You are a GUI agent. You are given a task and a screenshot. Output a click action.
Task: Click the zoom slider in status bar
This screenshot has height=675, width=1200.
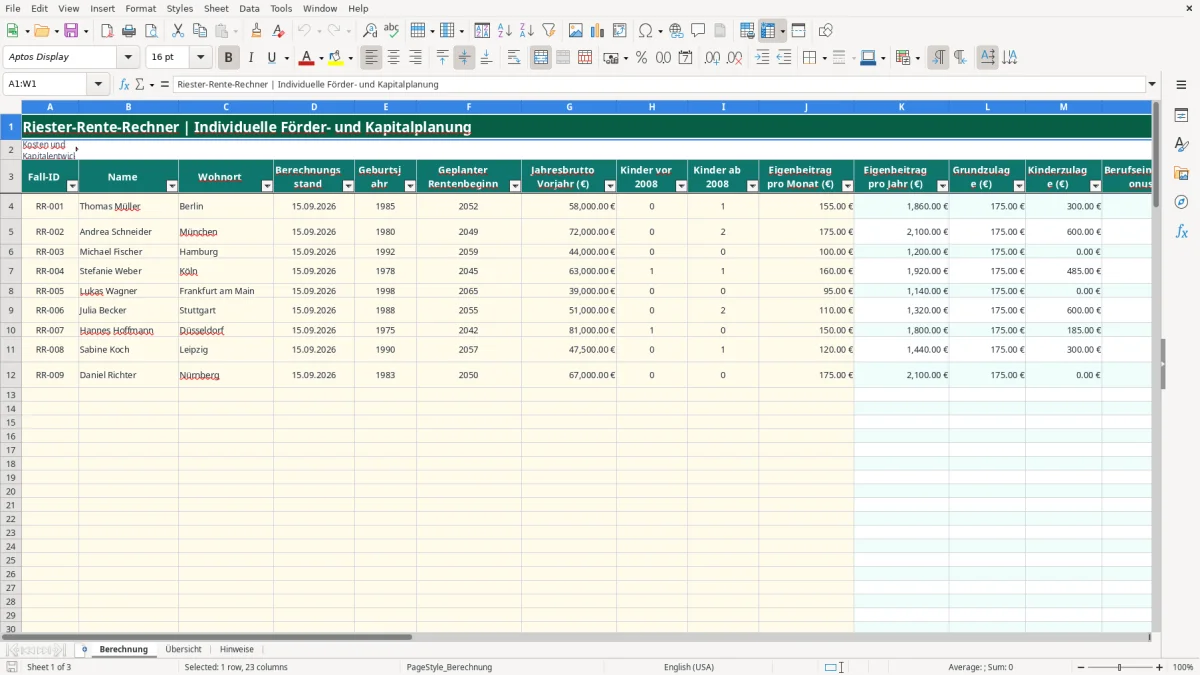click(x=1120, y=667)
